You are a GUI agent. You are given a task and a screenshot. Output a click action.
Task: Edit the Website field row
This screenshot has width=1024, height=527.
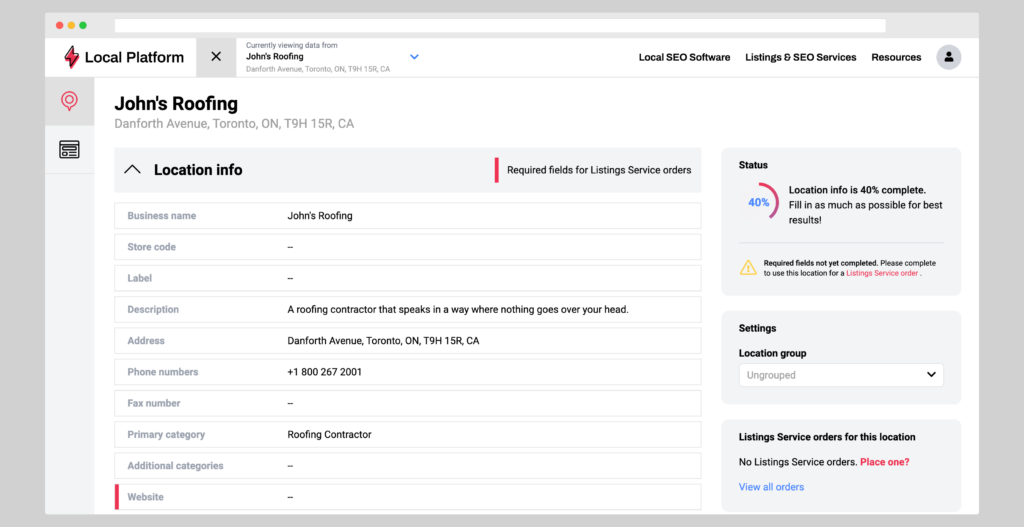(x=407, y=497)
